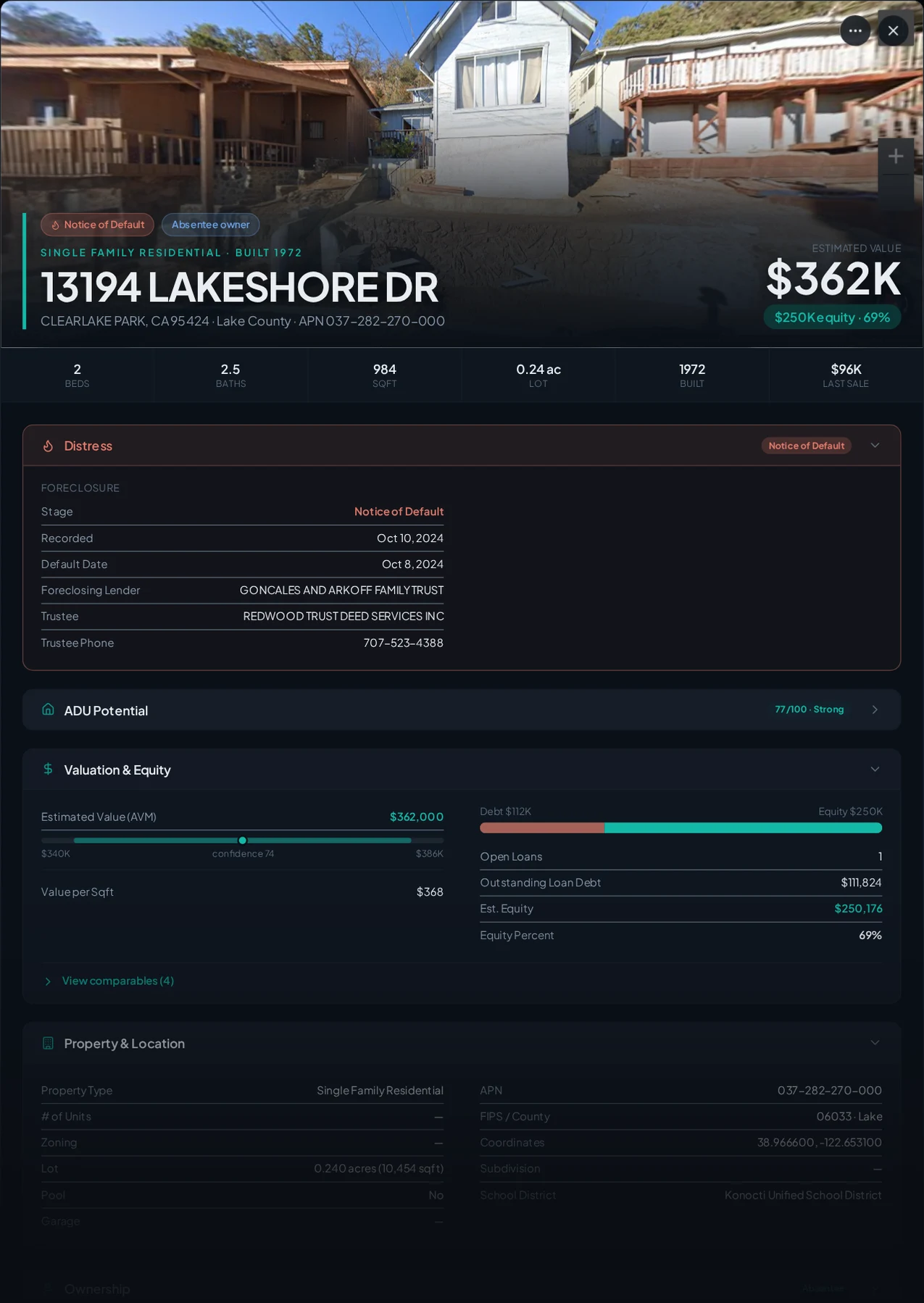Click REDWOOD TRUST DEED SERVICES INC trustee
This screenshot has width=924, height=1303.
click(x=344, y=616)
